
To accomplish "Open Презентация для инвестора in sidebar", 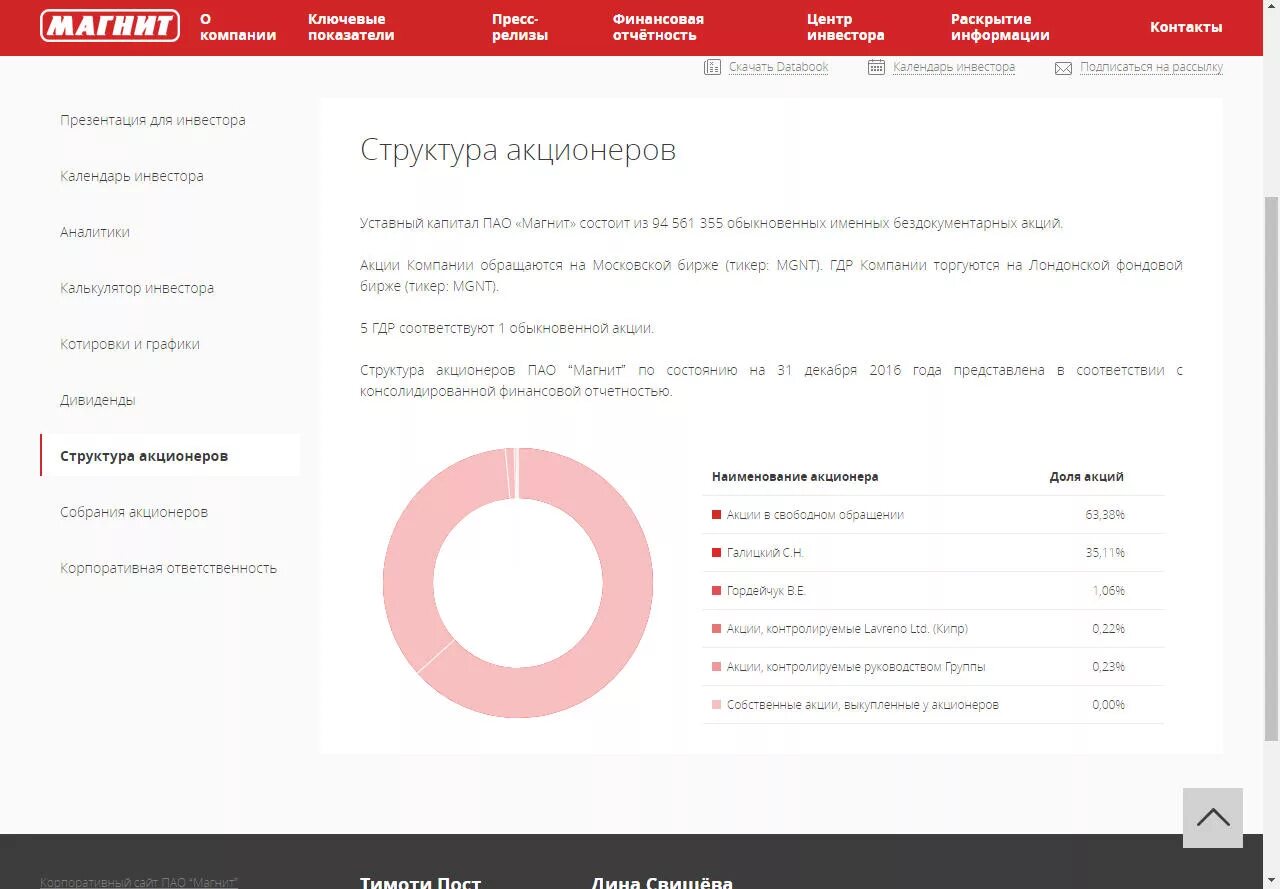I will [153, 120].
